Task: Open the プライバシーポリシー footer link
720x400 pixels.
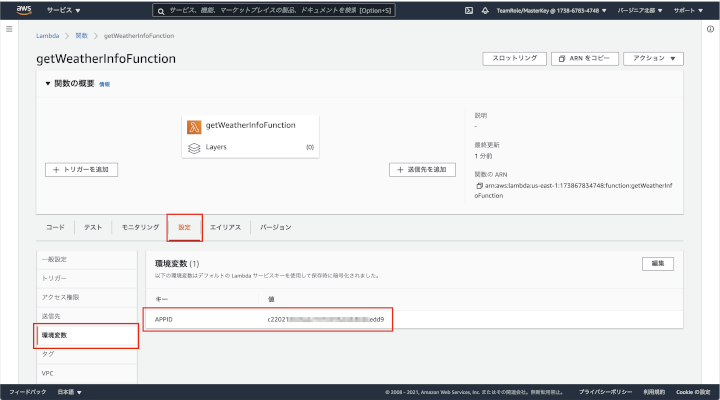Action: (x=605, y=392)
